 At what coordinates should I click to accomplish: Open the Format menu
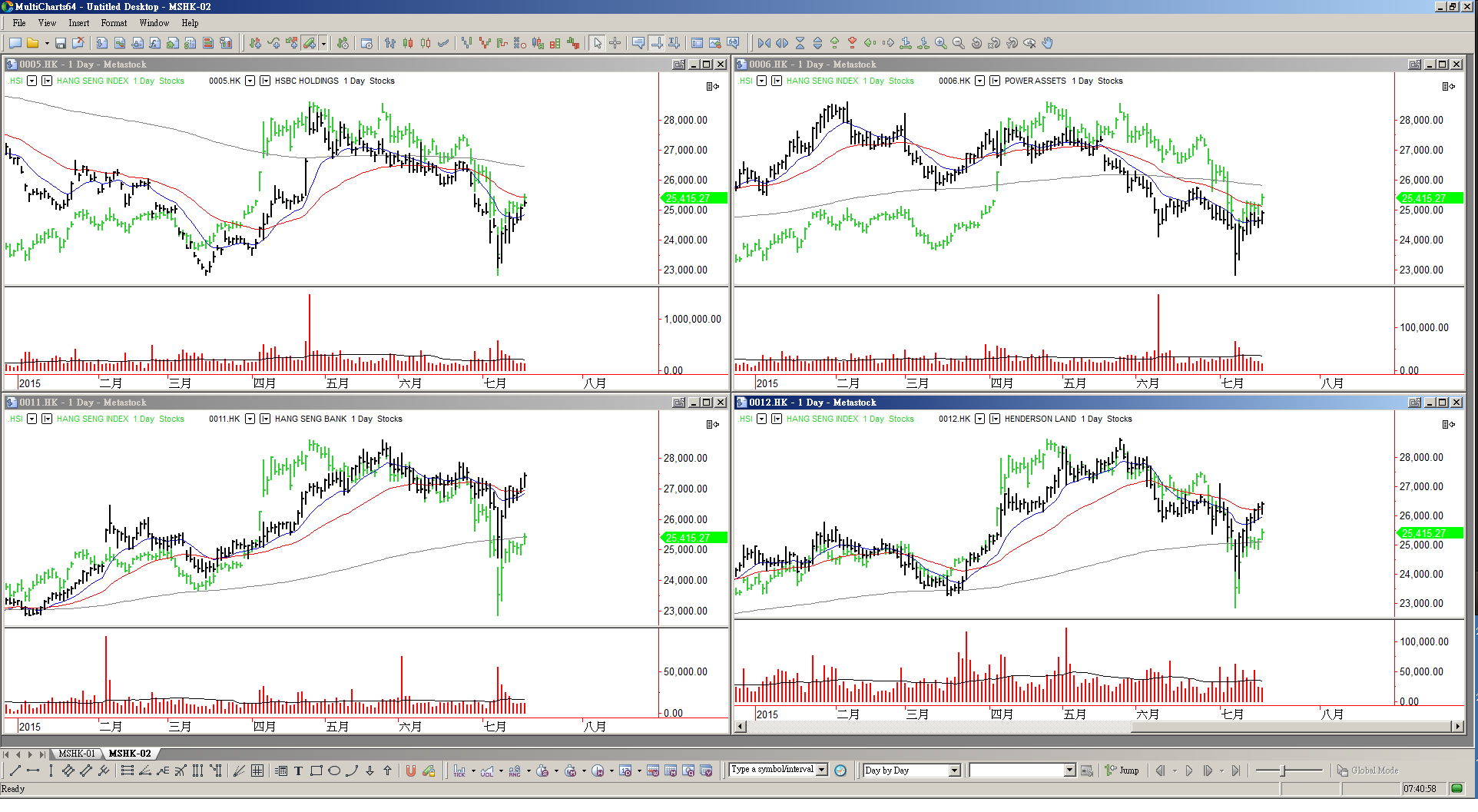114,23
